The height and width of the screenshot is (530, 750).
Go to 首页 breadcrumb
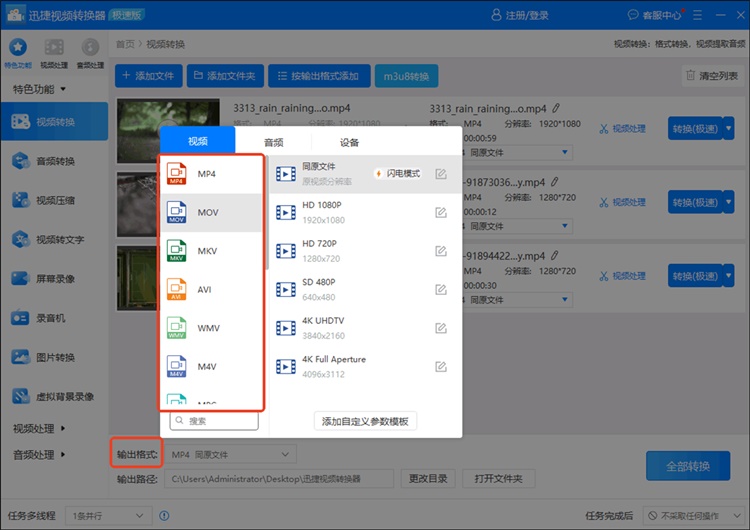click(x=125, y=44)
